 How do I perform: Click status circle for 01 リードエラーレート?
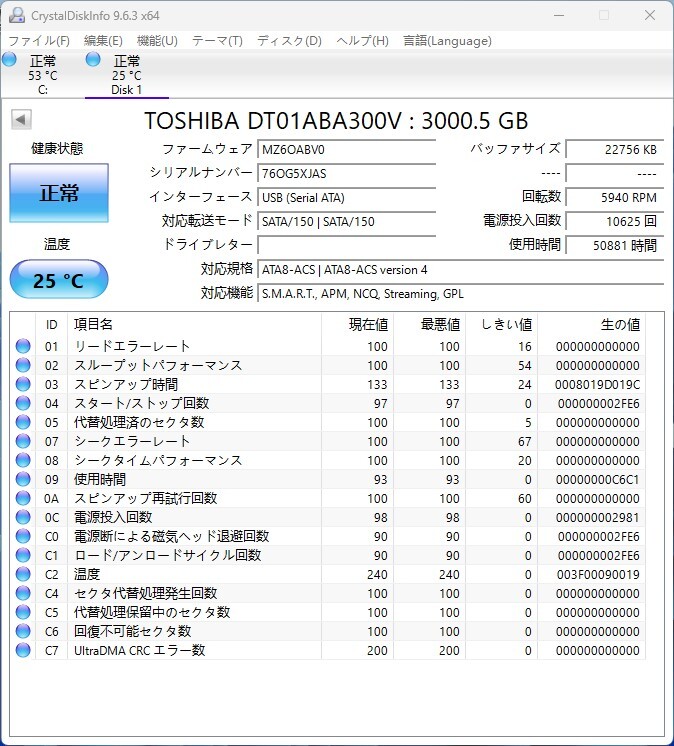pyautogui.click(x=23, y=346)
